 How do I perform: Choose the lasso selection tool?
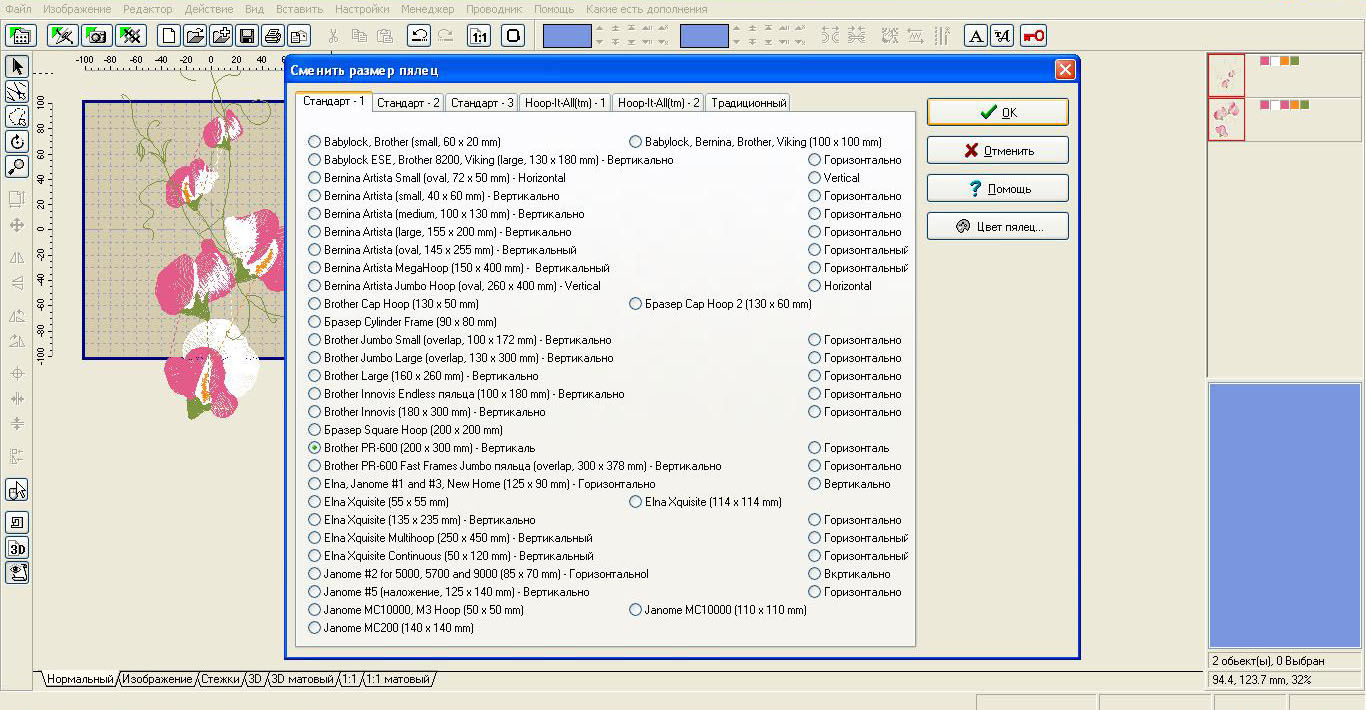pyautogui.click(x=17, y=117)
